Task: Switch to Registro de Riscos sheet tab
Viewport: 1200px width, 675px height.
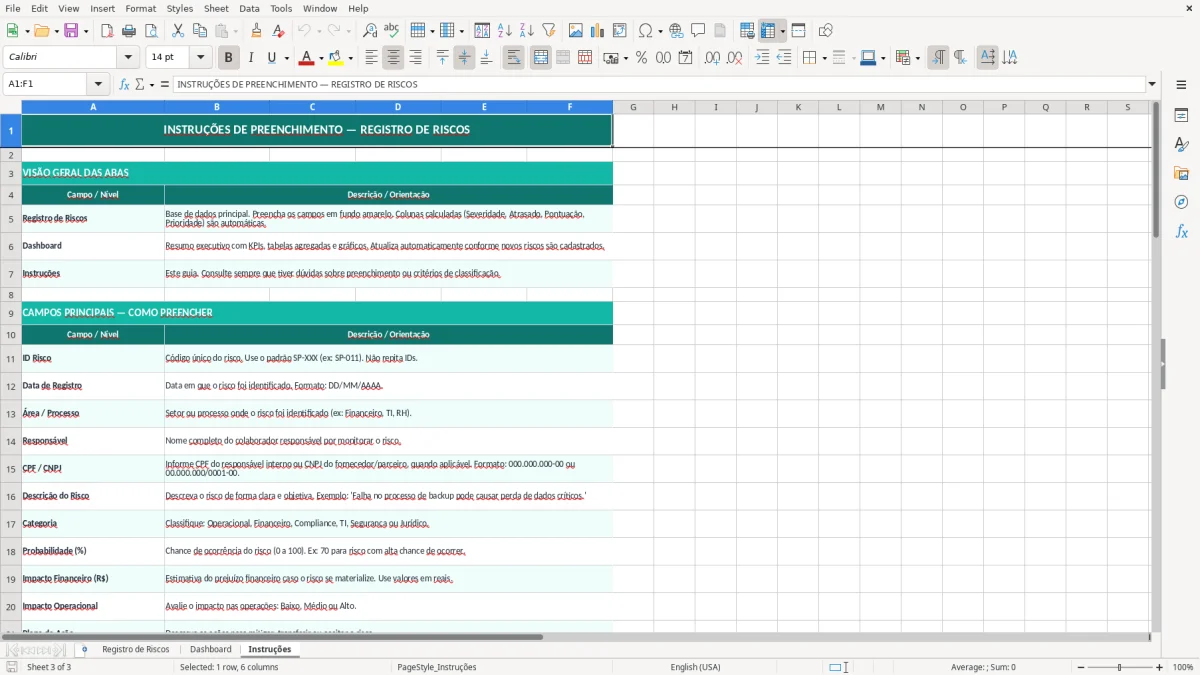Action: (x=135, y=650)
